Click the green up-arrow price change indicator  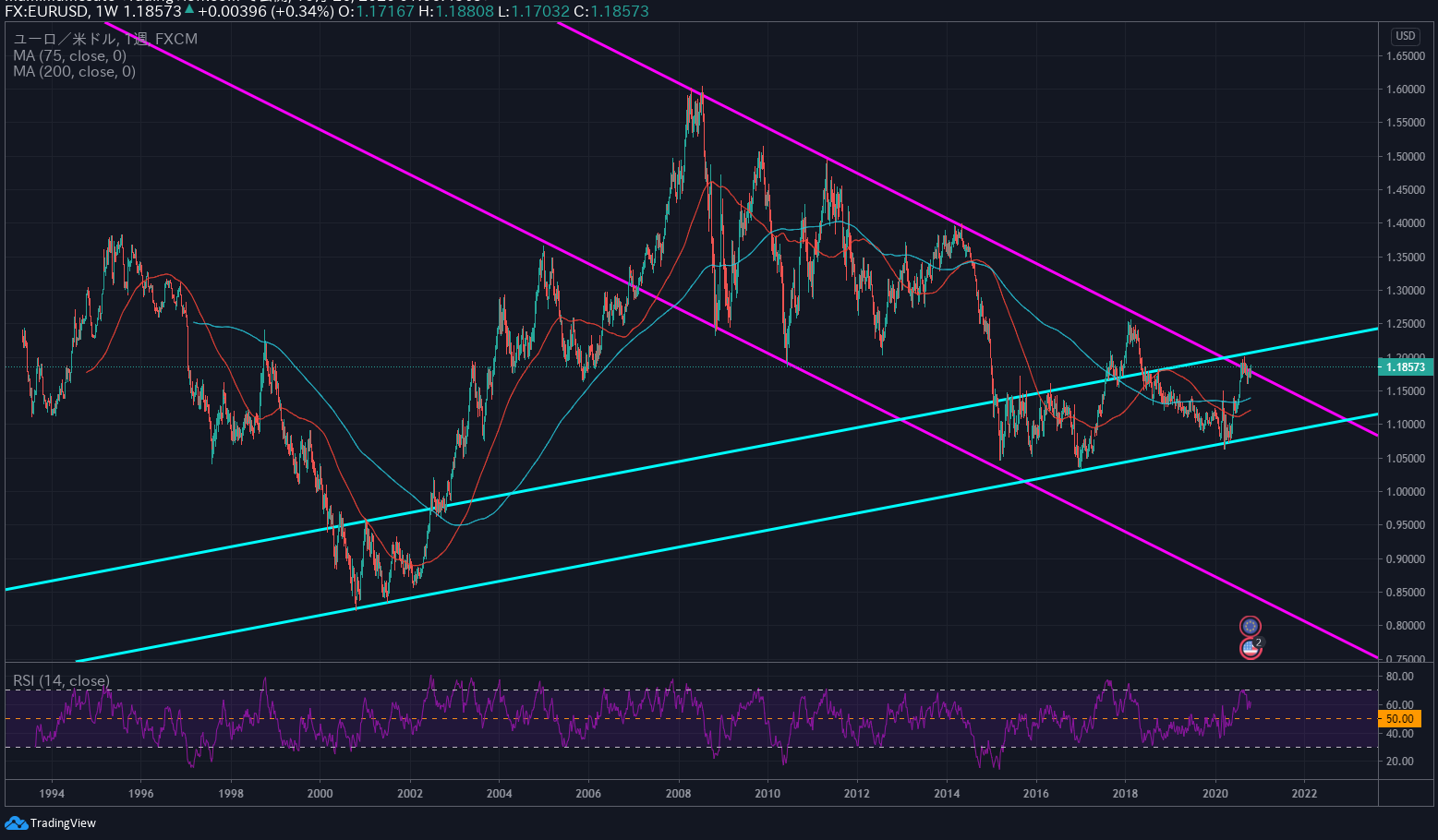pos(189,11)
